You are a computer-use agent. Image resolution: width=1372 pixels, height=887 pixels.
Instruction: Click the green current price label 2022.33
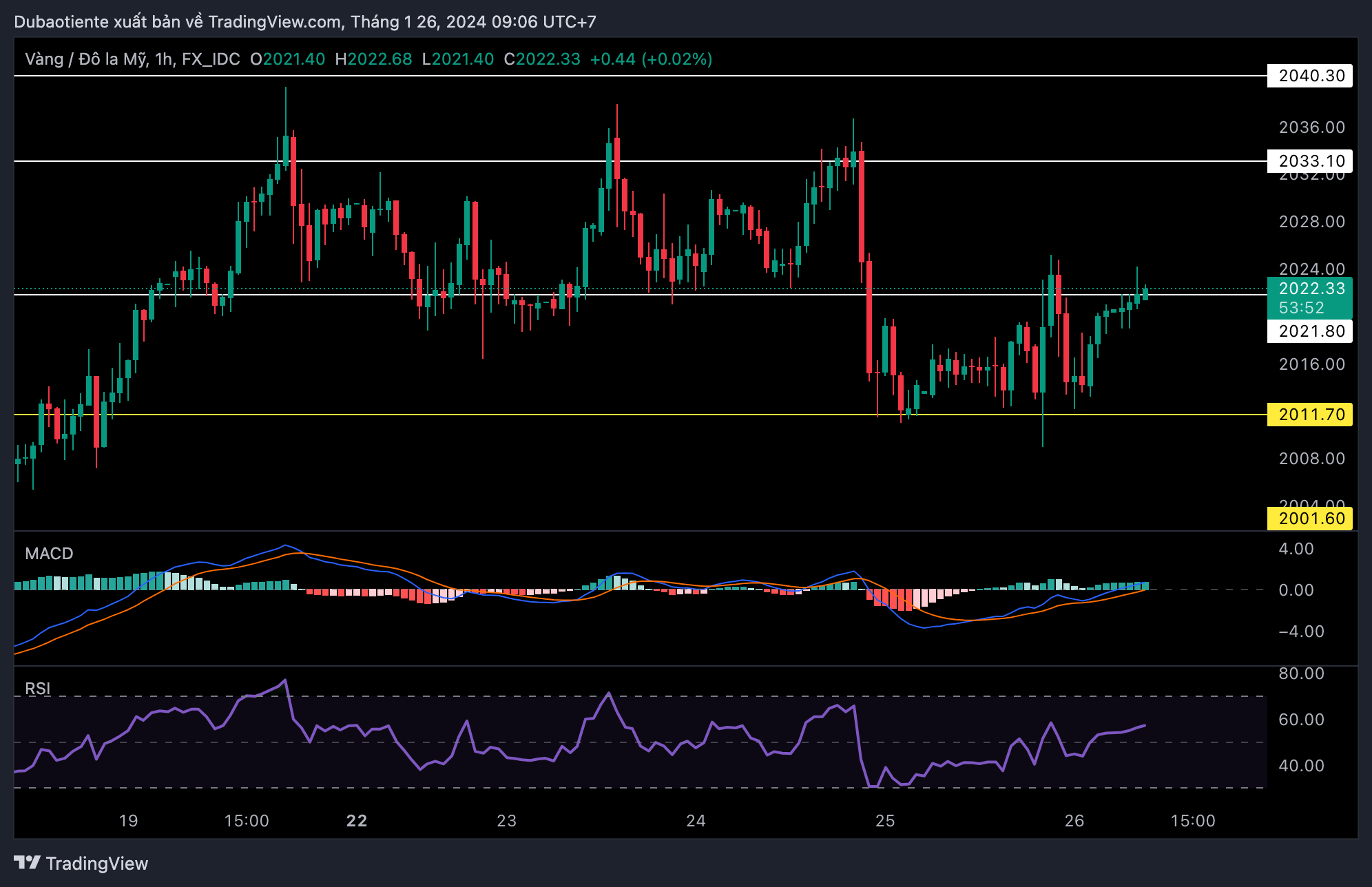1310,288
